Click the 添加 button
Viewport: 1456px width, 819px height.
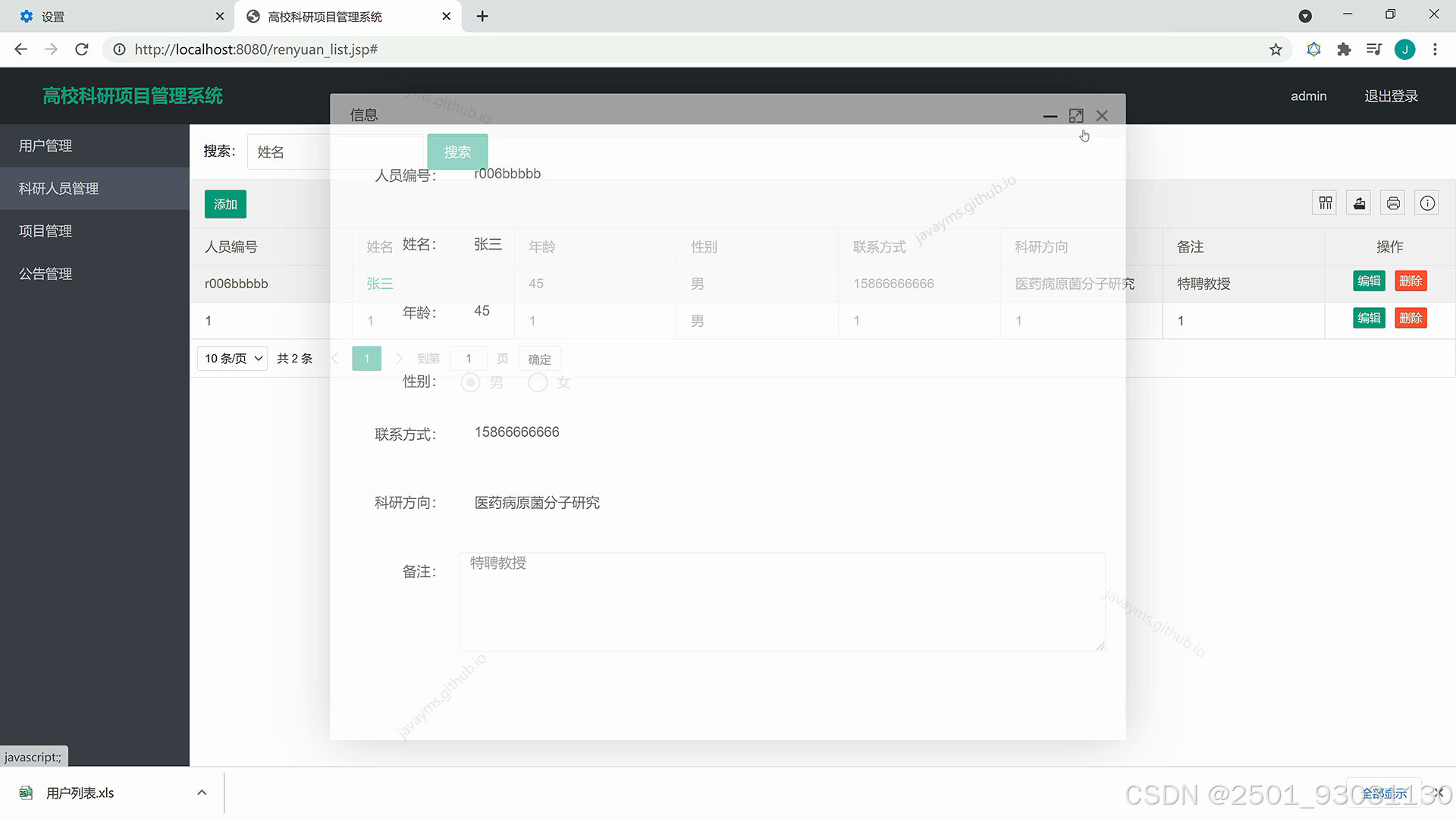pyautogui.click(x=225, y=204)
